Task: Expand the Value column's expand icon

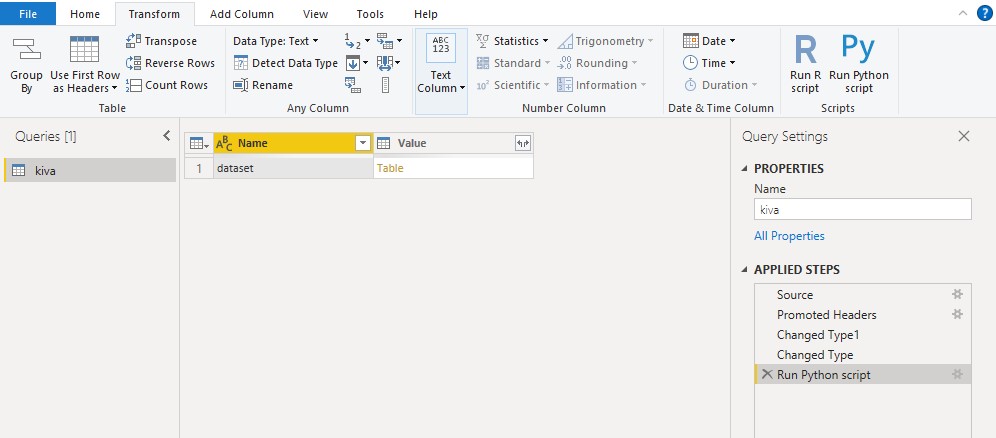Action: click(x=522, y=143)
